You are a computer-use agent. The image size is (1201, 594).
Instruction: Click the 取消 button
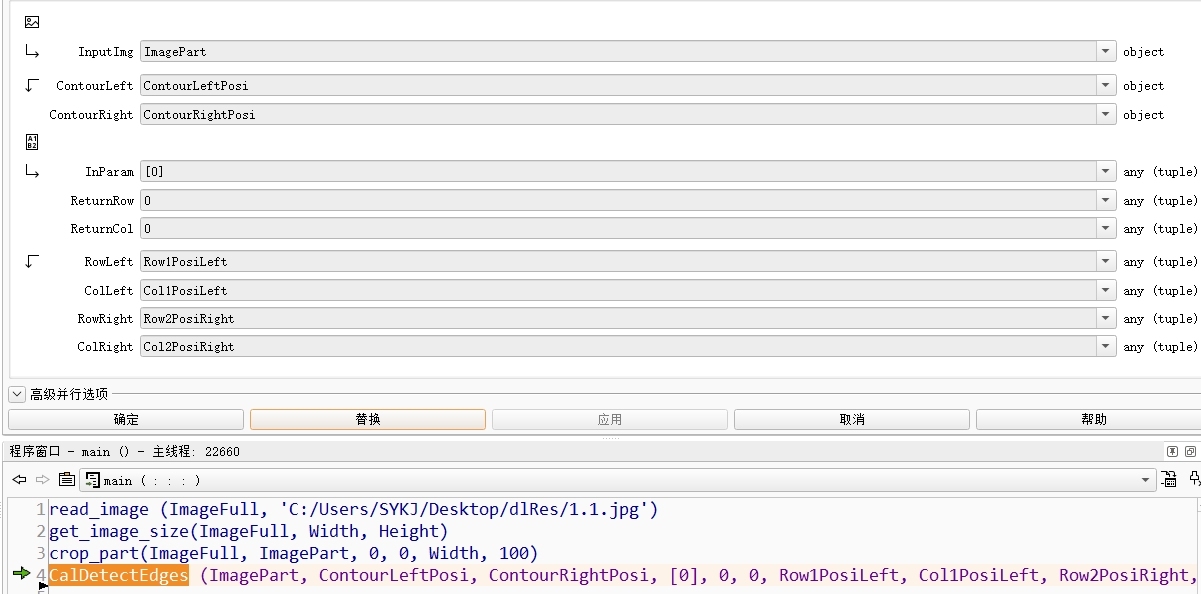(852, 419)
